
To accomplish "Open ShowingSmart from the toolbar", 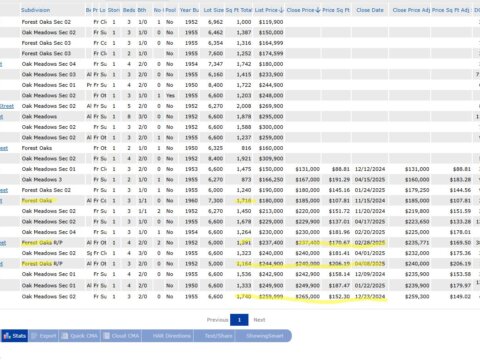I will tap(263, 336).
